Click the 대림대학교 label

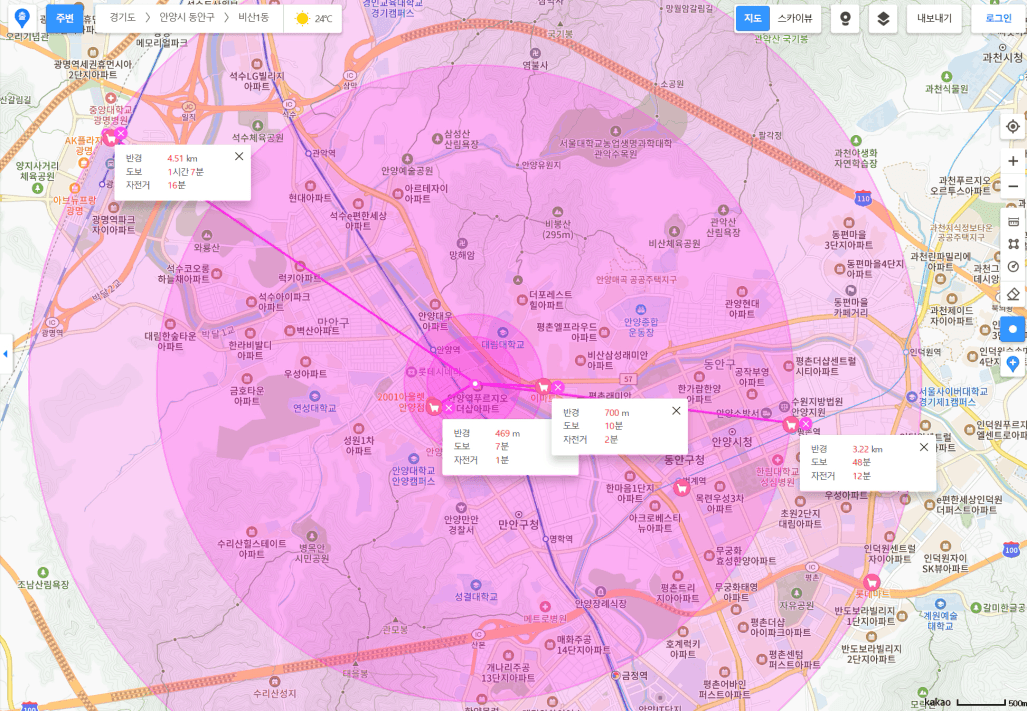(503, 344)
